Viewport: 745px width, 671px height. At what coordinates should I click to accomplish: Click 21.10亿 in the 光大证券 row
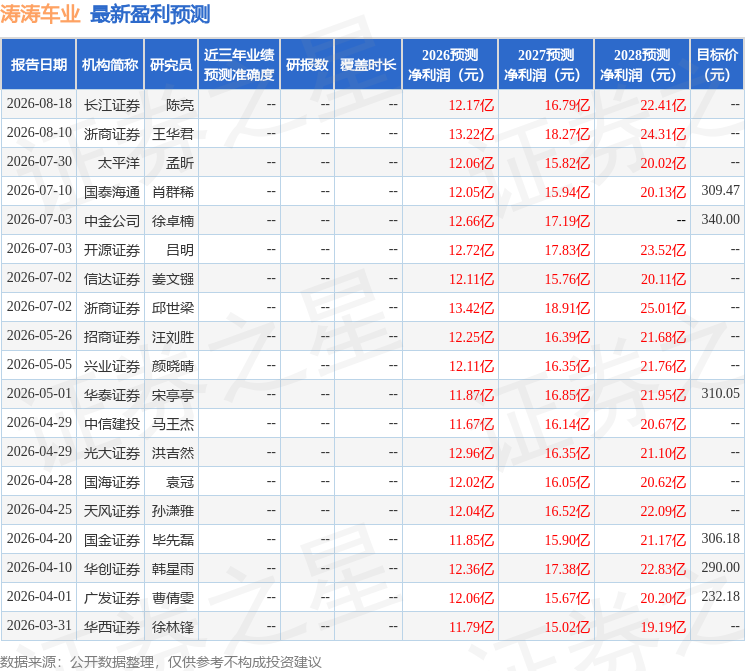pos(663,453)
